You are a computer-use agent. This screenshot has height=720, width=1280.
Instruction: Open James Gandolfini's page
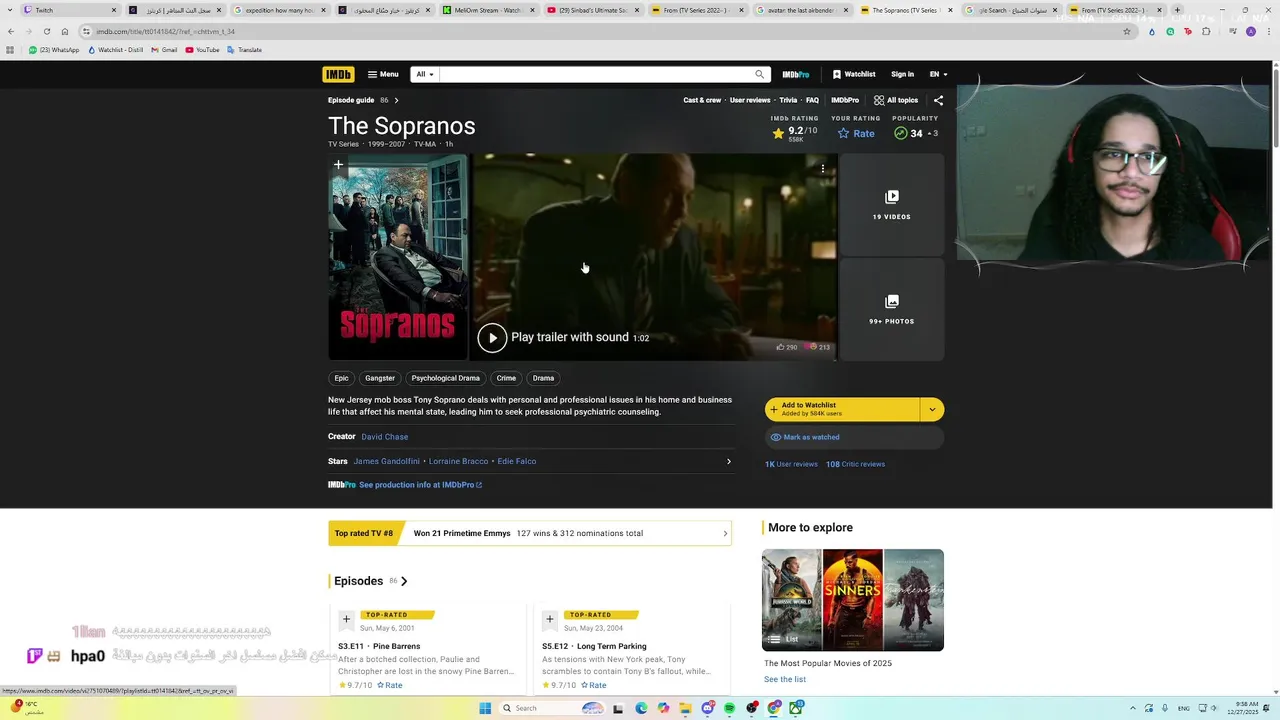[387, 461]
